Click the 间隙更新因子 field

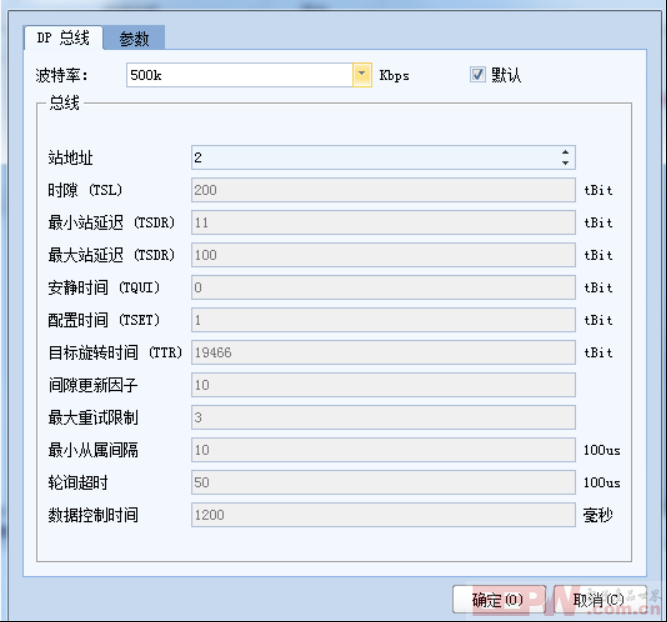pos(383,385)
